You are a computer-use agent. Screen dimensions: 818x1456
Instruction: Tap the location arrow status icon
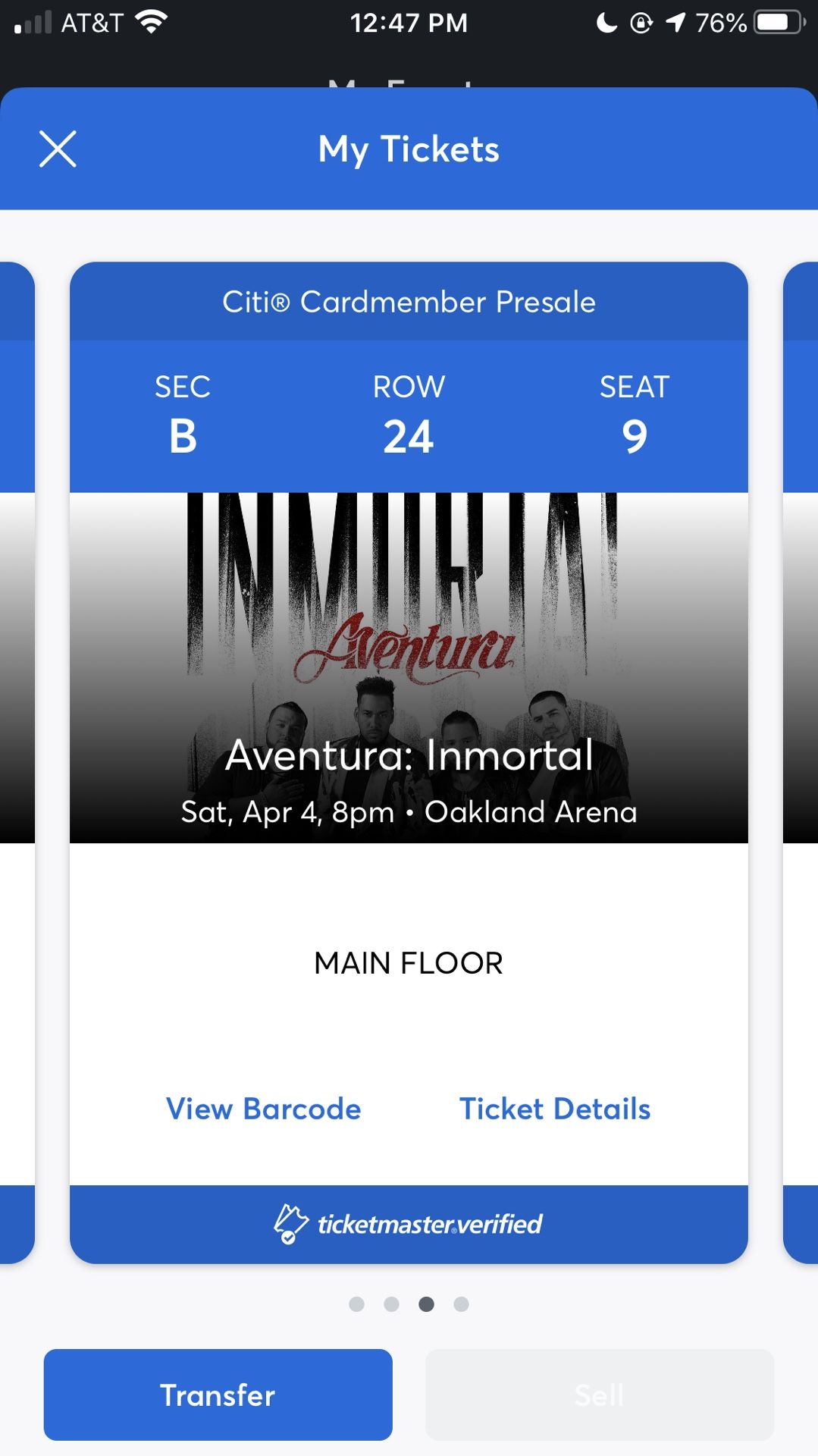click(675, 23)
